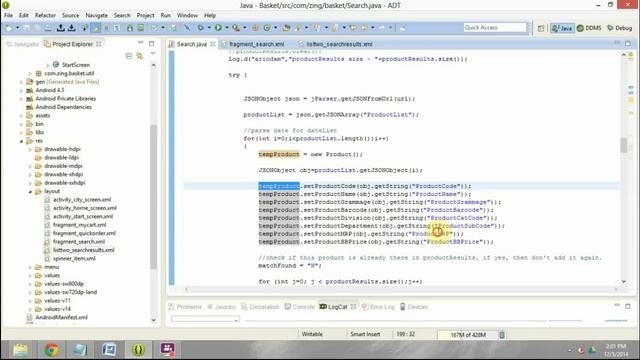Click the green Run toolbar icon
640x360 pixels.
pyautogui.click(x=218, y=28)
